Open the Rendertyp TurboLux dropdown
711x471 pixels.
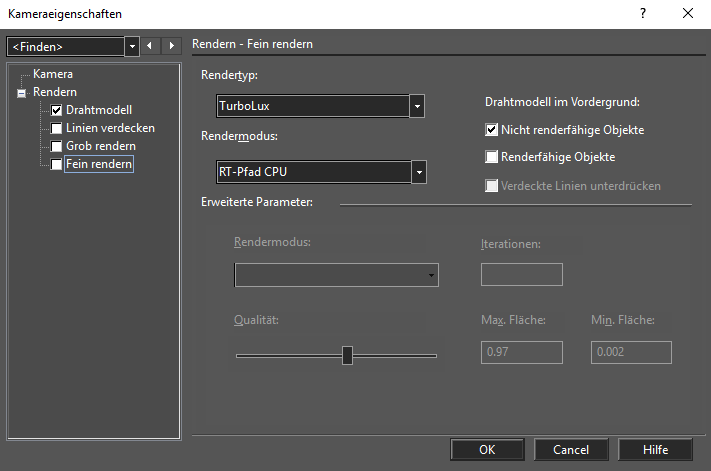[417, 106]
